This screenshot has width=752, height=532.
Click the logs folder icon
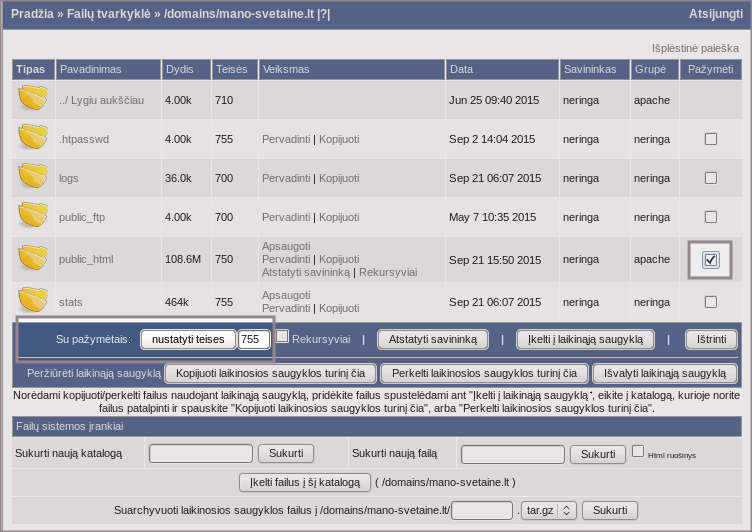tap(33, 177)
